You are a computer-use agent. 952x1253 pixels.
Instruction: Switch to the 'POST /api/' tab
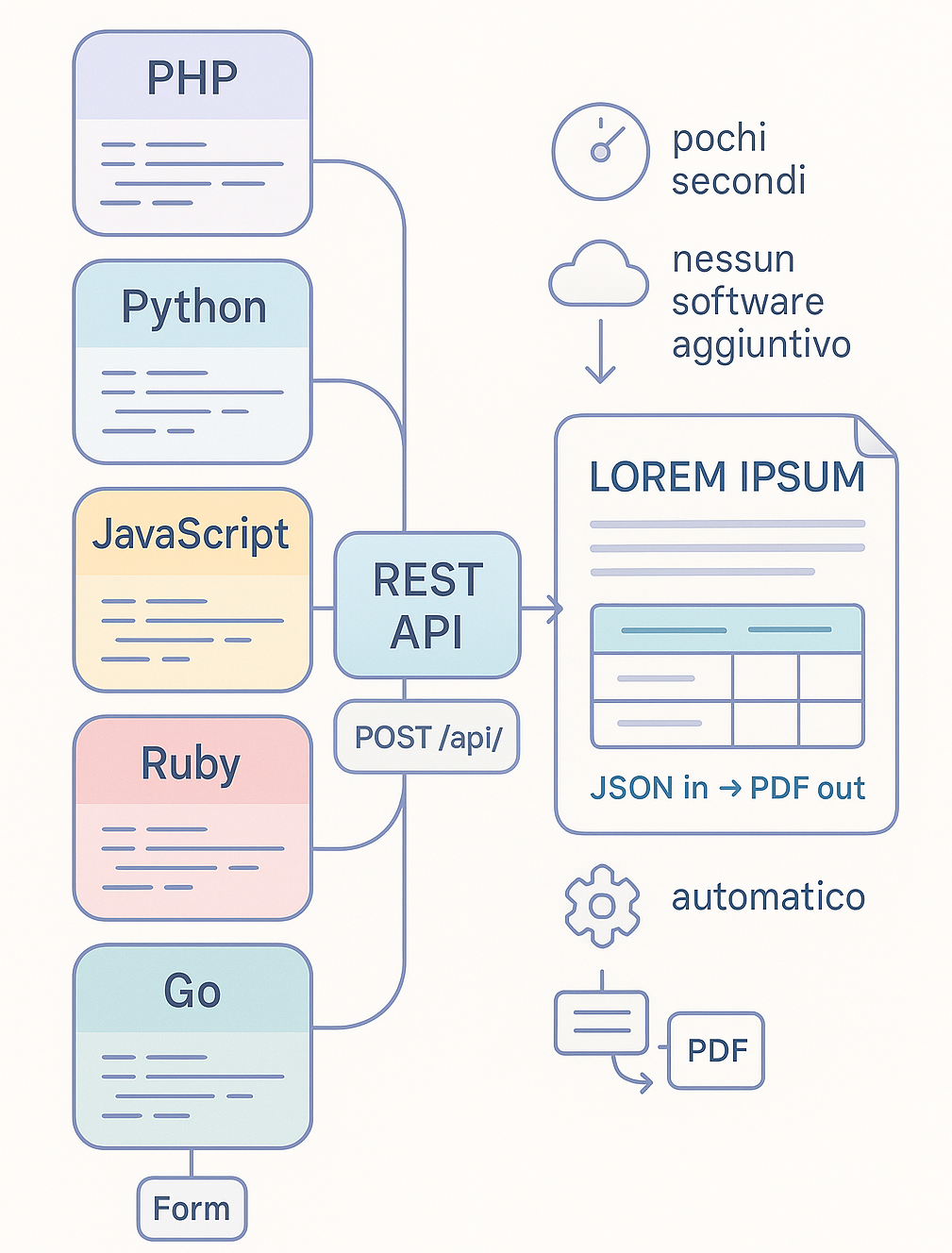point(426,737)
